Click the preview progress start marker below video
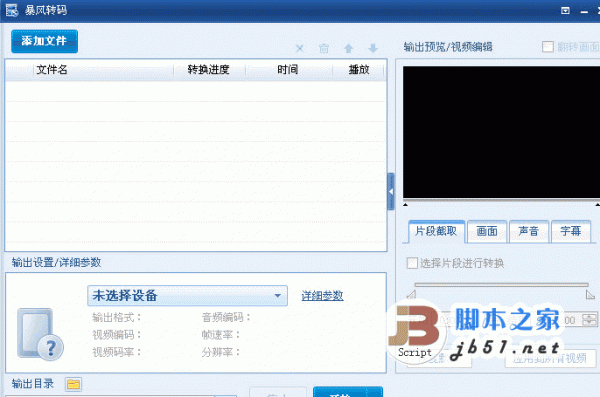The image size is (600, 397). pos(406,205)
